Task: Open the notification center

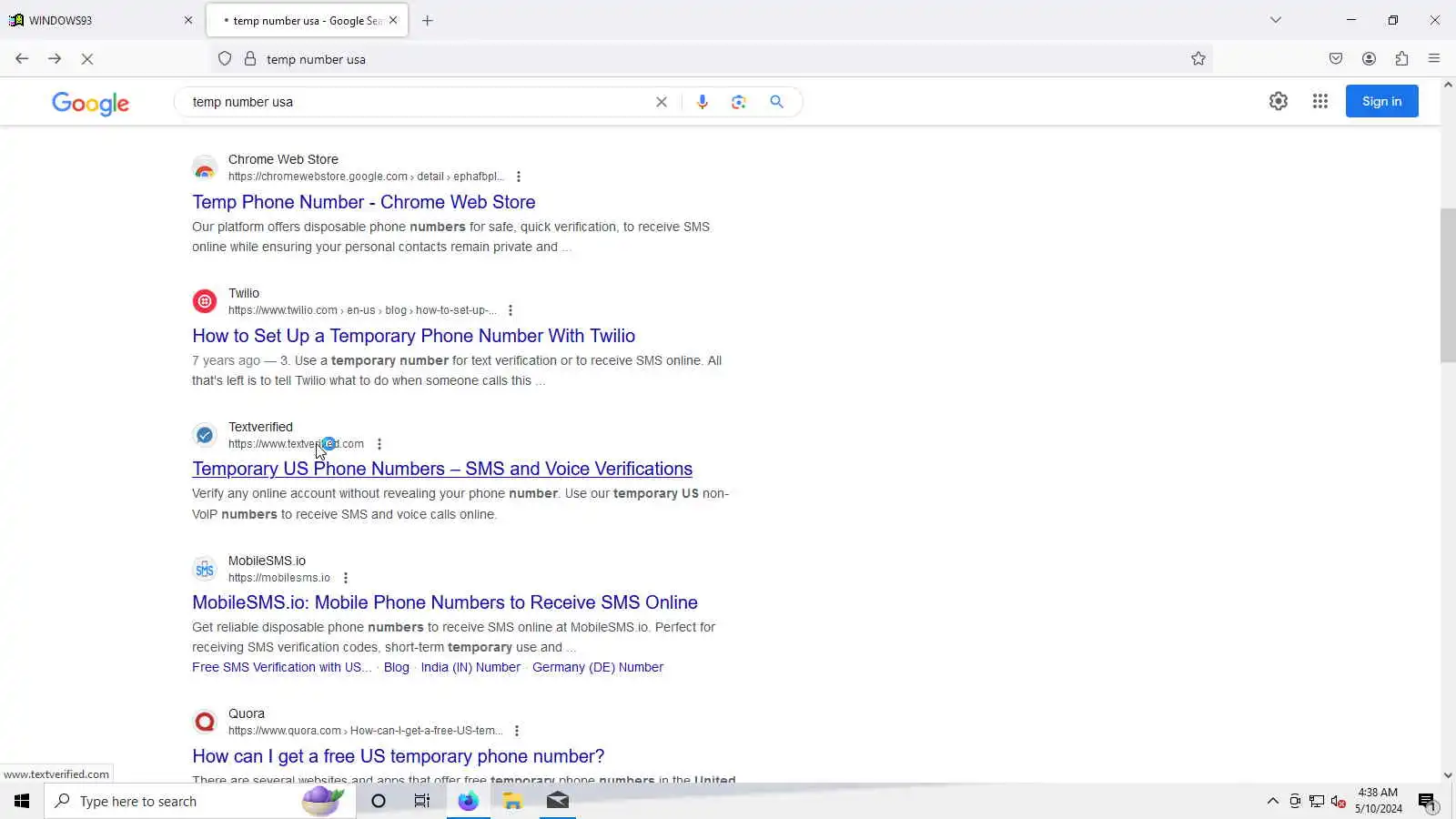Action: pyautogui.click(x=1427, y=801)
